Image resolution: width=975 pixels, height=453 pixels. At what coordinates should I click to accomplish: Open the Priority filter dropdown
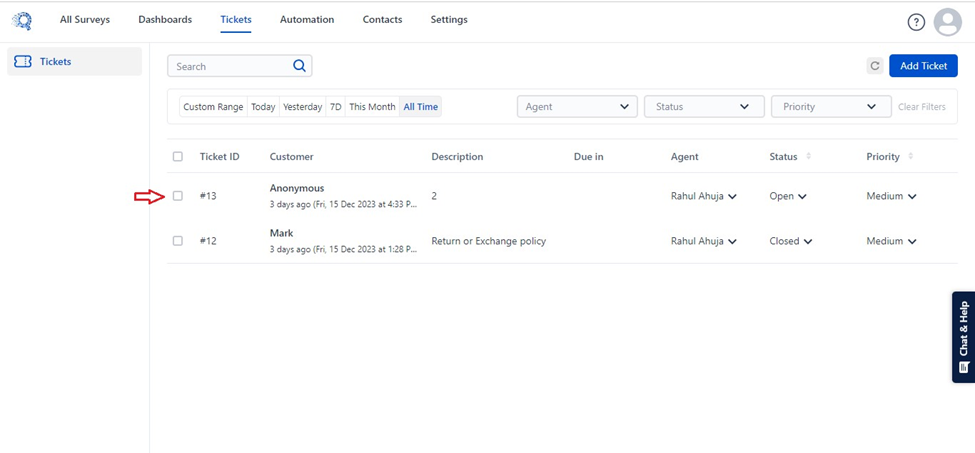(x=830, y=107)
